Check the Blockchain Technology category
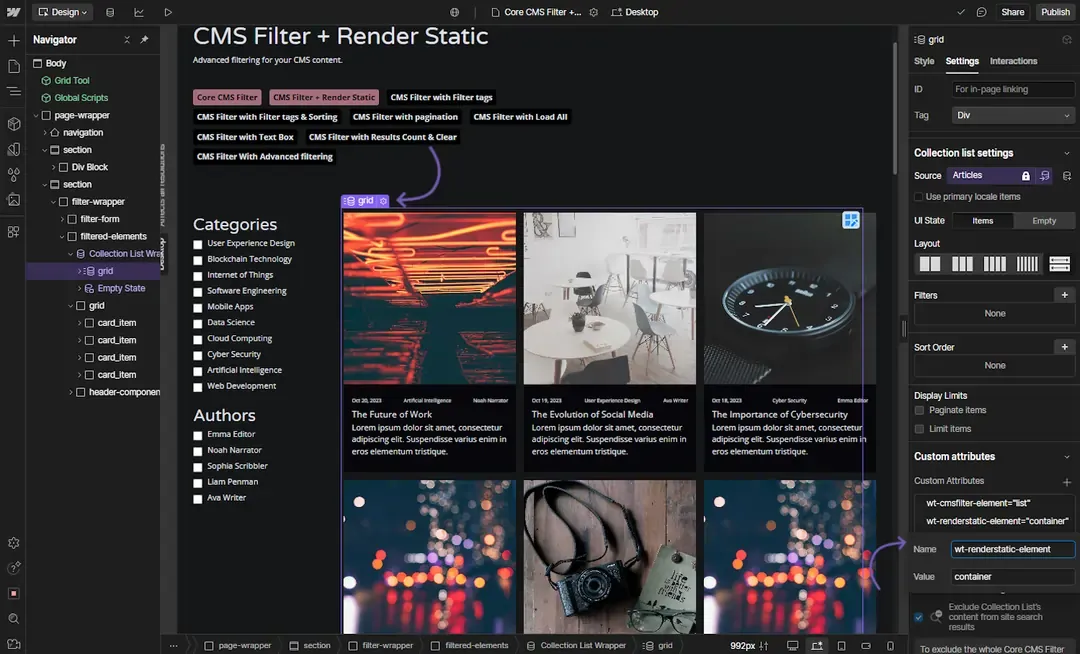 pyautogui.click(x=198, y=260)
